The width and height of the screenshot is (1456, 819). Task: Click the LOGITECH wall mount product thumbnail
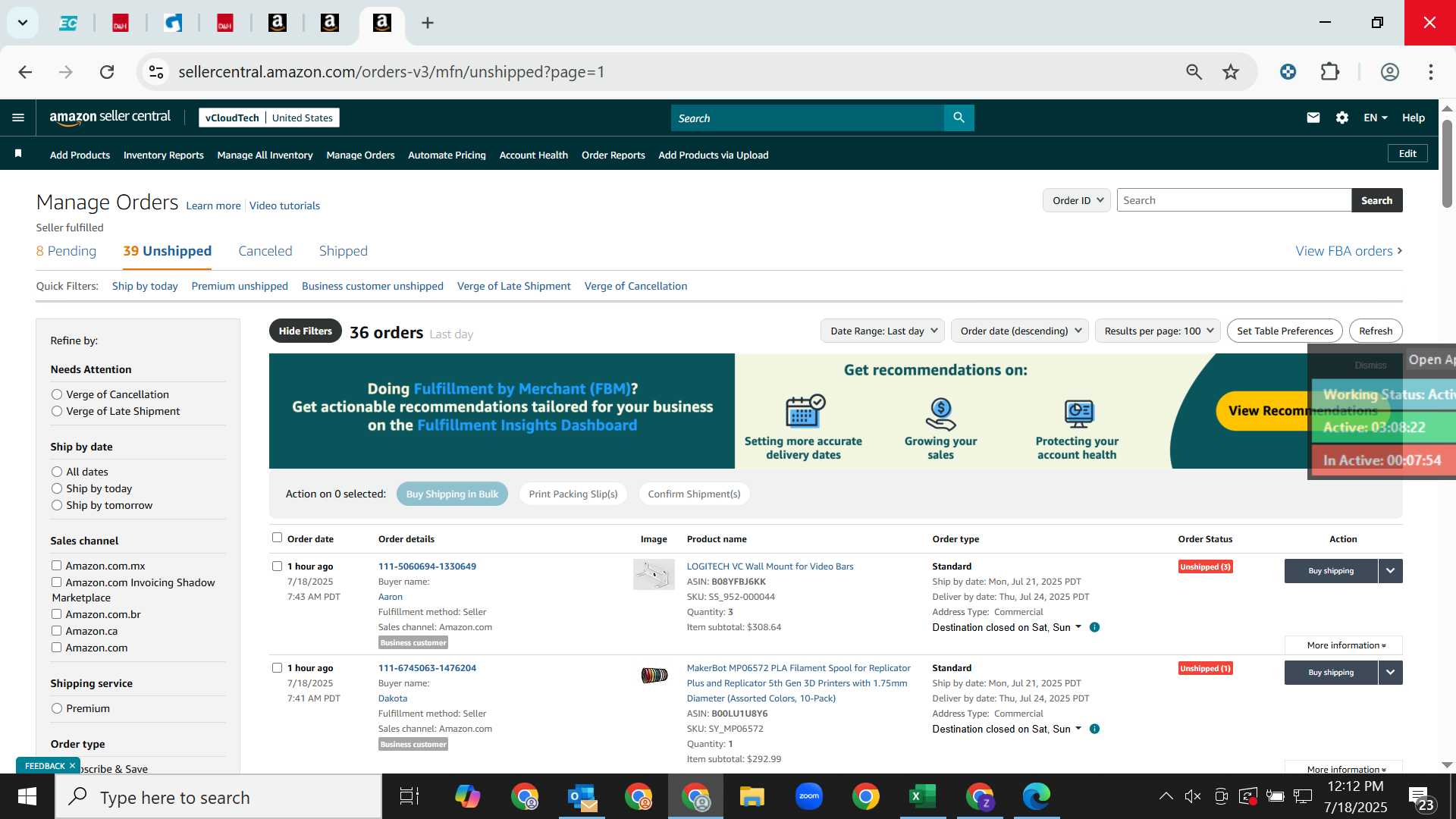[x=654, y=575]
